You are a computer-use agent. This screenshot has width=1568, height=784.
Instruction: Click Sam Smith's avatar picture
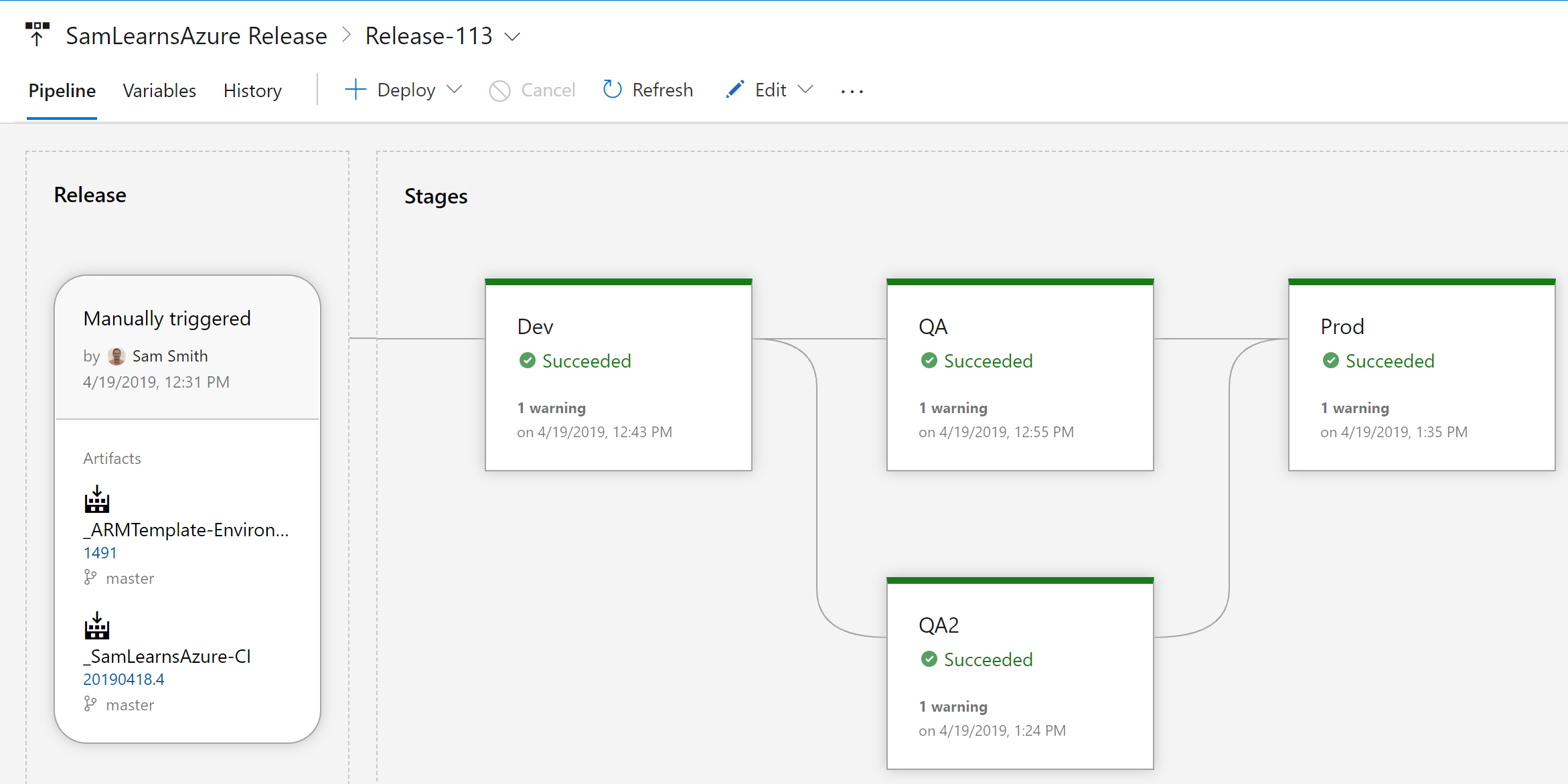click(x=116, y=356)
